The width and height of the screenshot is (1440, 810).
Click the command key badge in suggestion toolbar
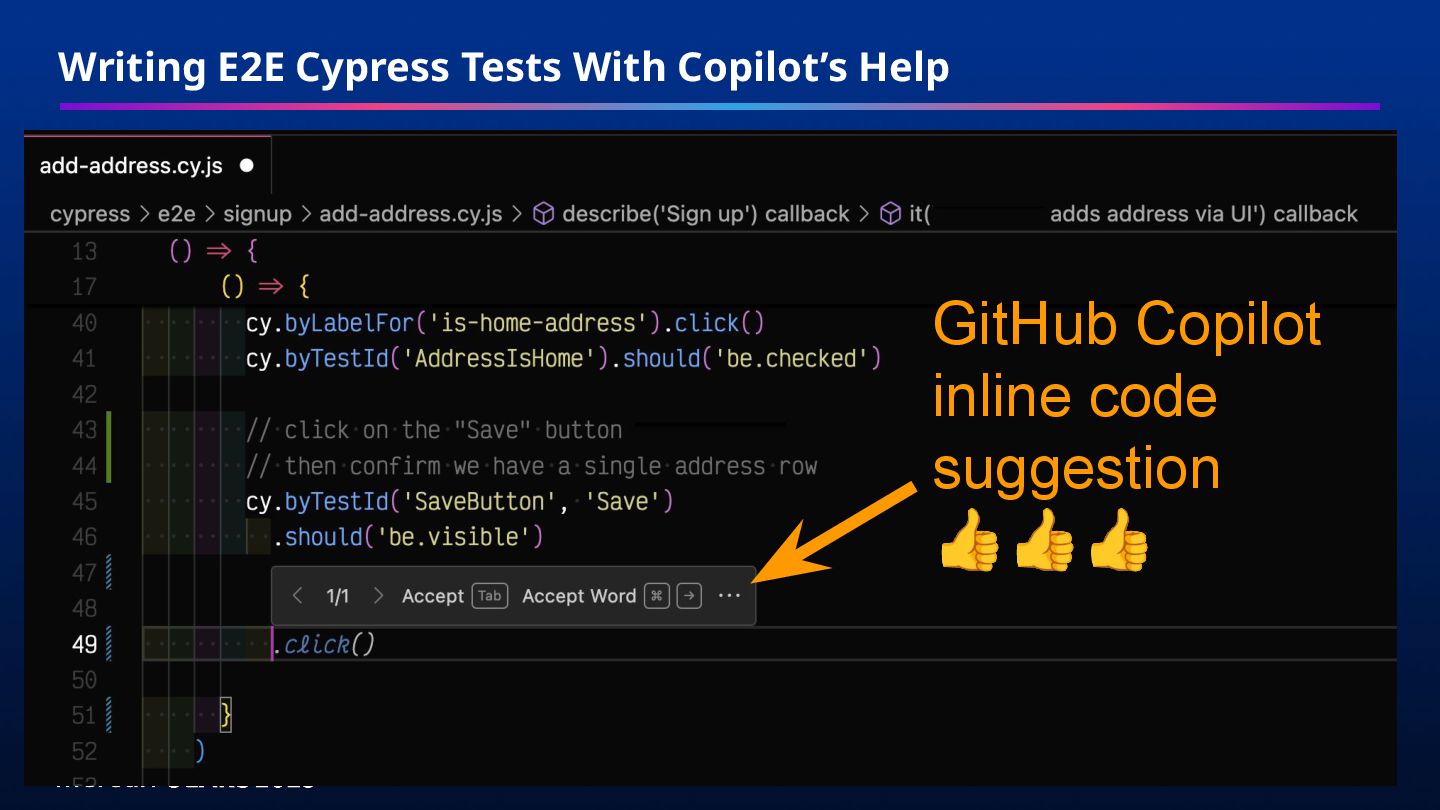point(657,596)
